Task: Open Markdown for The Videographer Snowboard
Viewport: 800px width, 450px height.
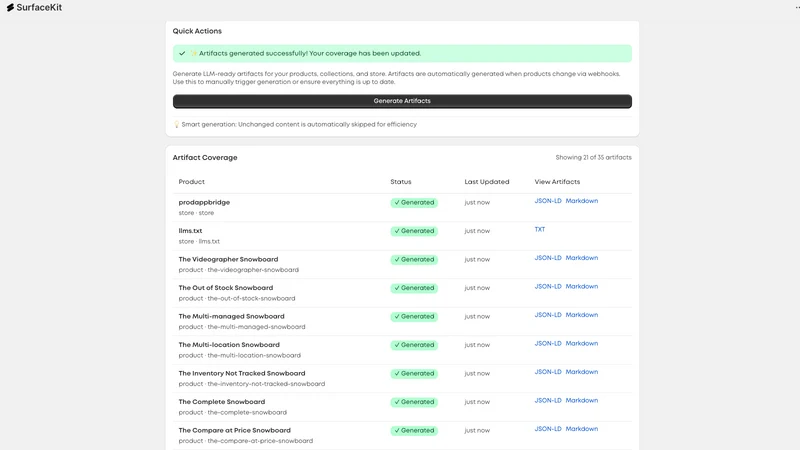Action: coord(582,258)
